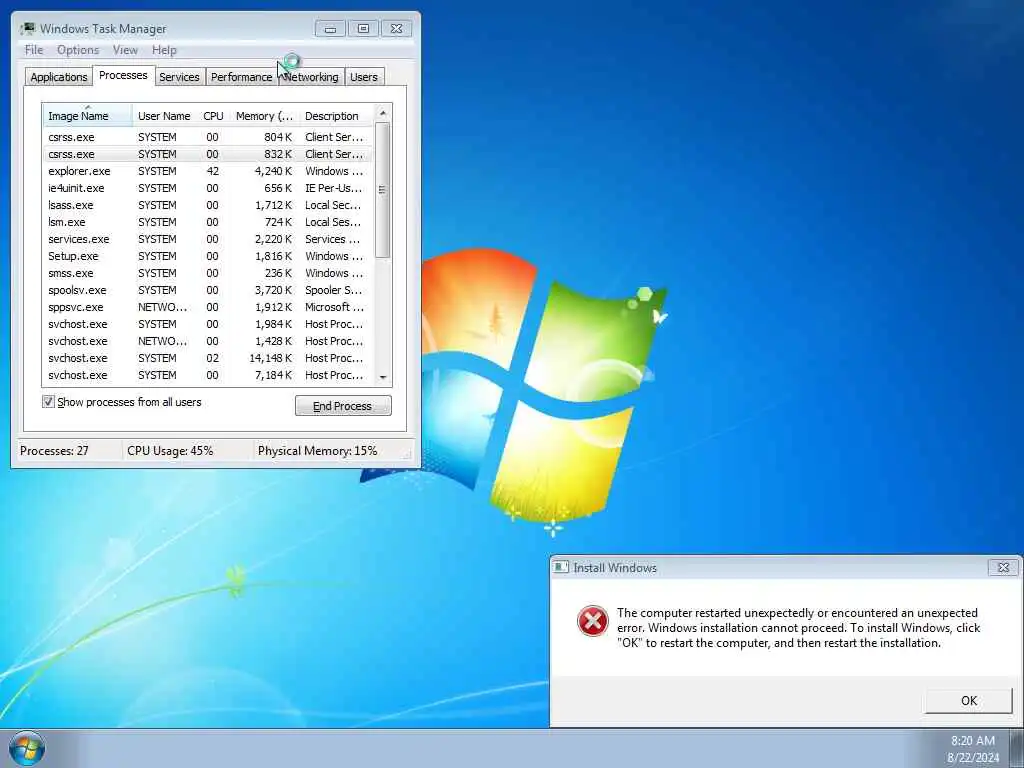Select the lsm.exe process

(208, 222)
